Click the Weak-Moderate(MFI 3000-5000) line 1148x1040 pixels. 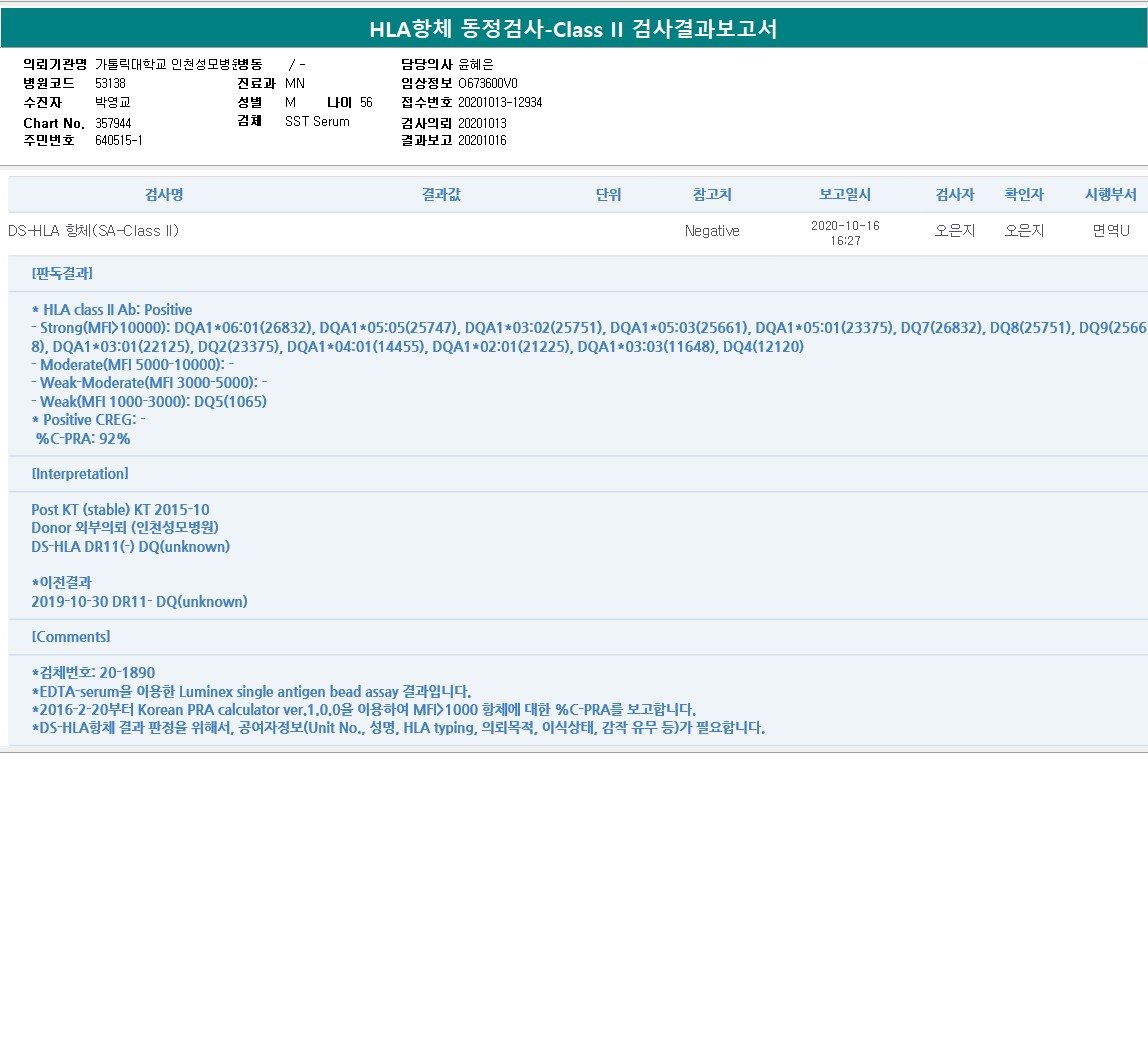[x=149, y=382]
